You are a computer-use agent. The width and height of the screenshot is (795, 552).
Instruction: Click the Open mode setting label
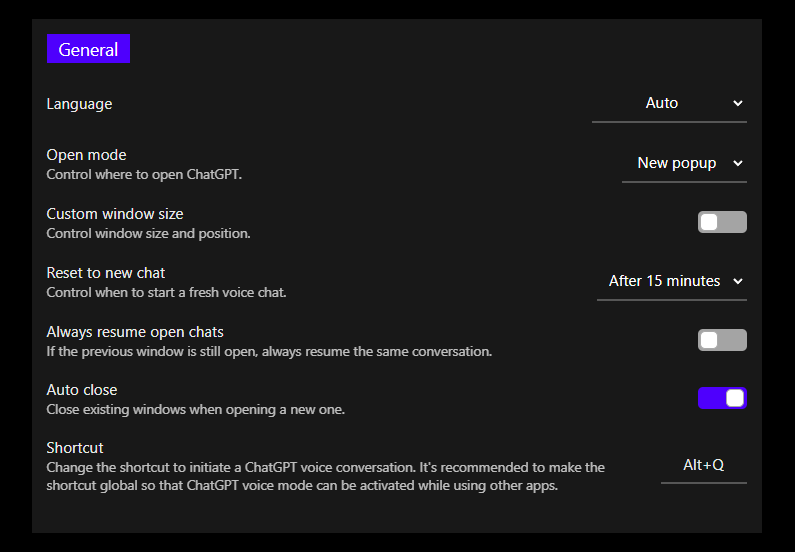[86, 155]
